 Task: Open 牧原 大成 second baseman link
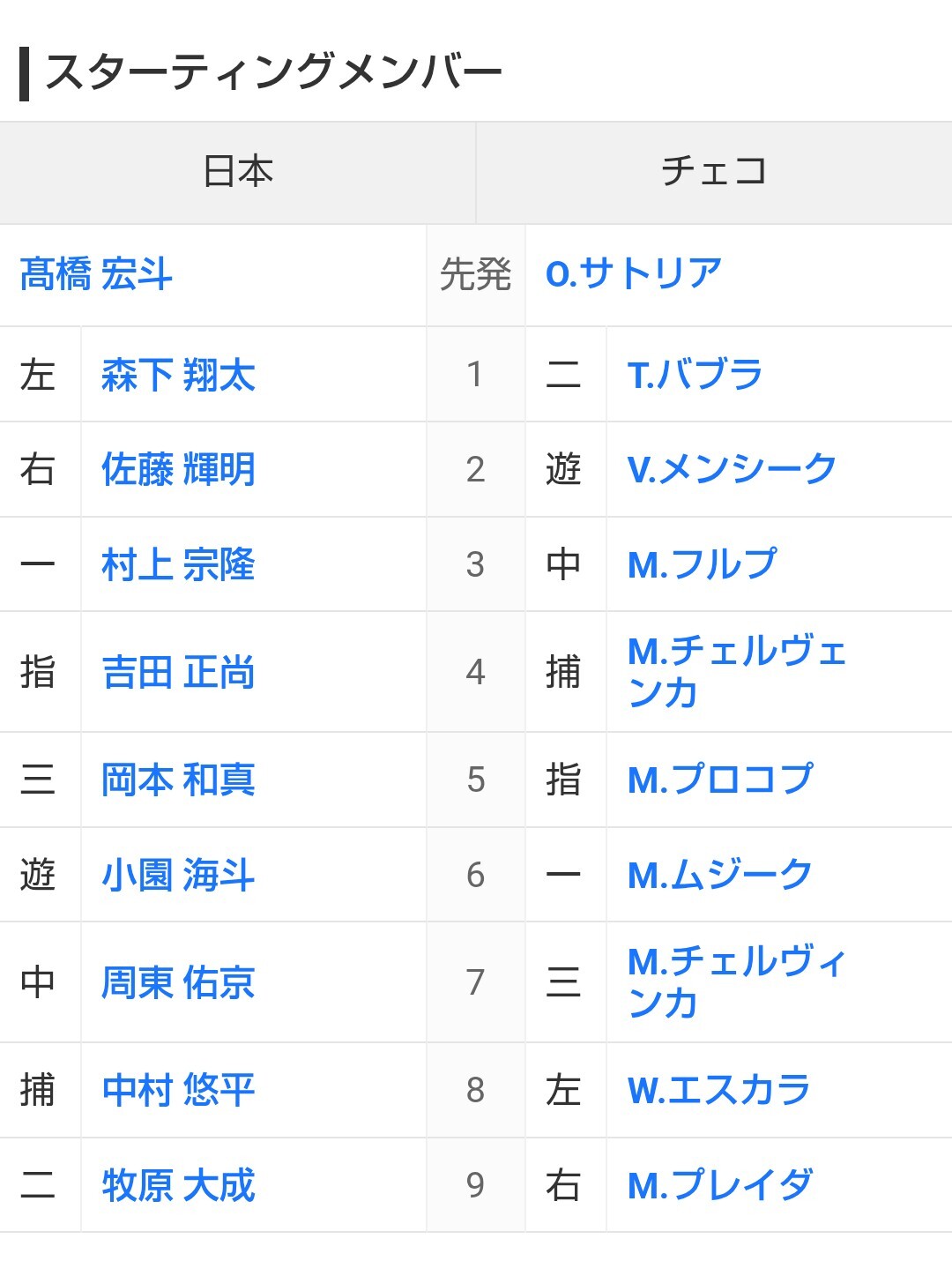coord(178,1186)
